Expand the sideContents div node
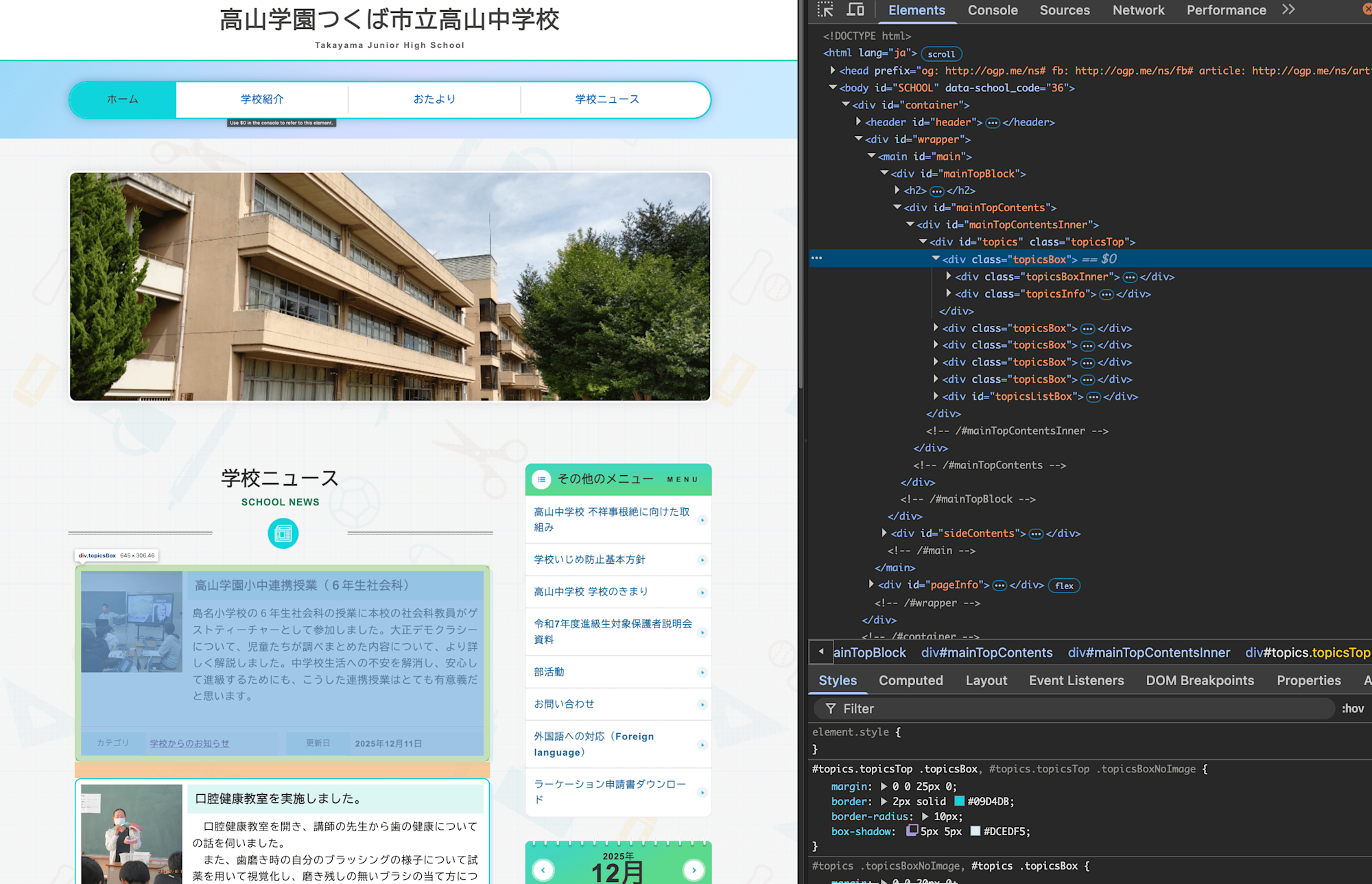The height and width of the screenshot is (884, 1372). [x=884, y=533]
